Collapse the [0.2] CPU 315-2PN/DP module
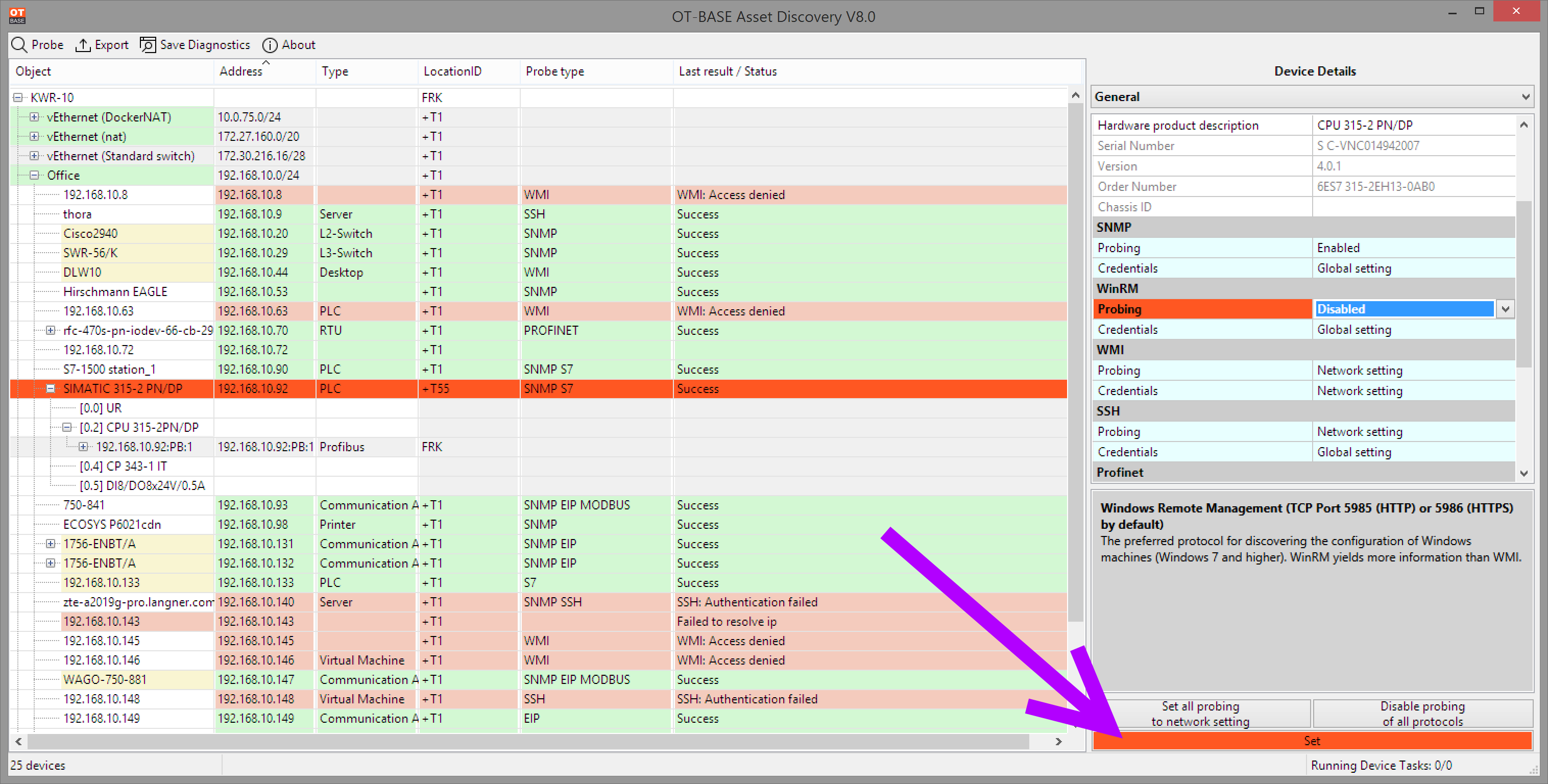The height and width of the screenshot is (784, 1548). pos(67,427)
